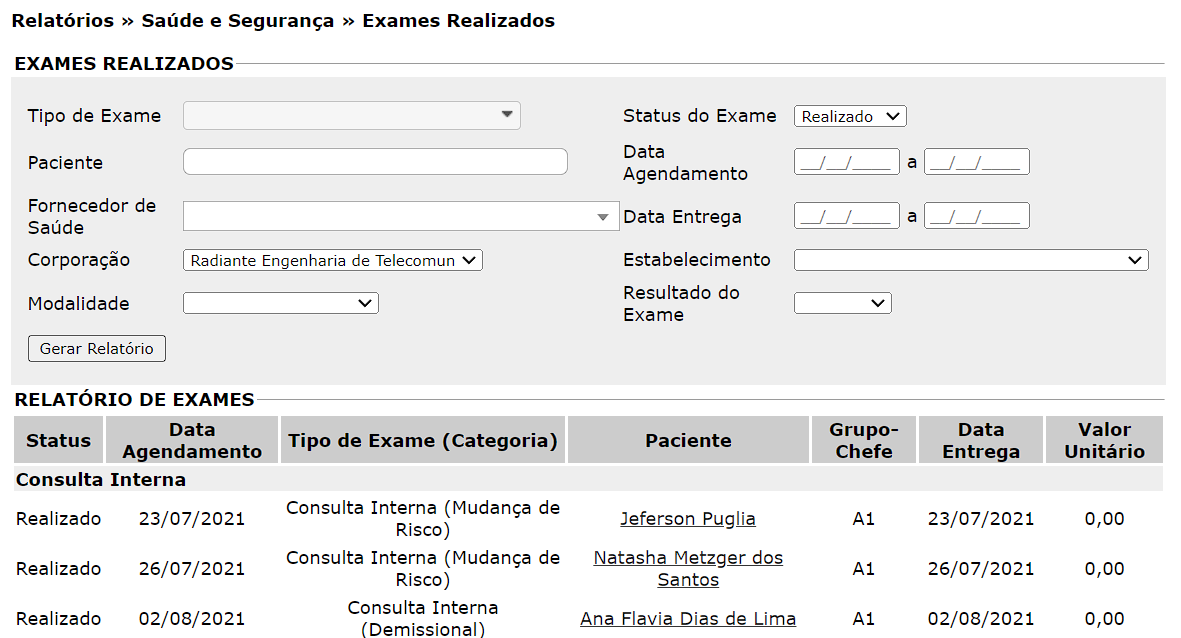Image resolution: width=1181 pixels, height=638 pixels.
Task: Open the Modalidade dropdown
Action: pyautogui.click(x=280, y=303)
